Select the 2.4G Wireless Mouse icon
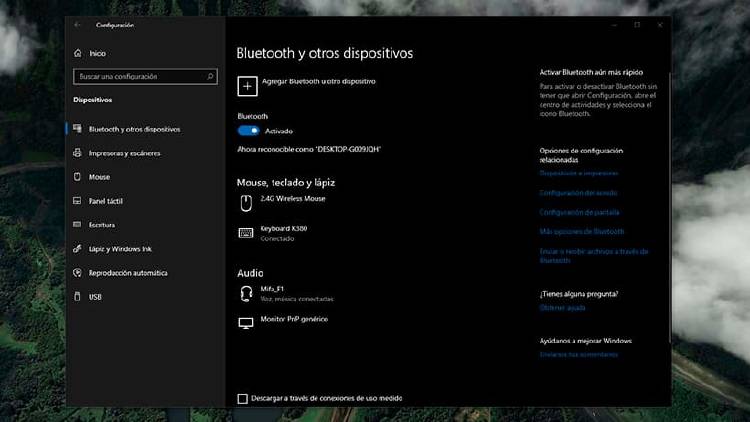The height and width of the screenshot is (422, 750). coord(246,203)
